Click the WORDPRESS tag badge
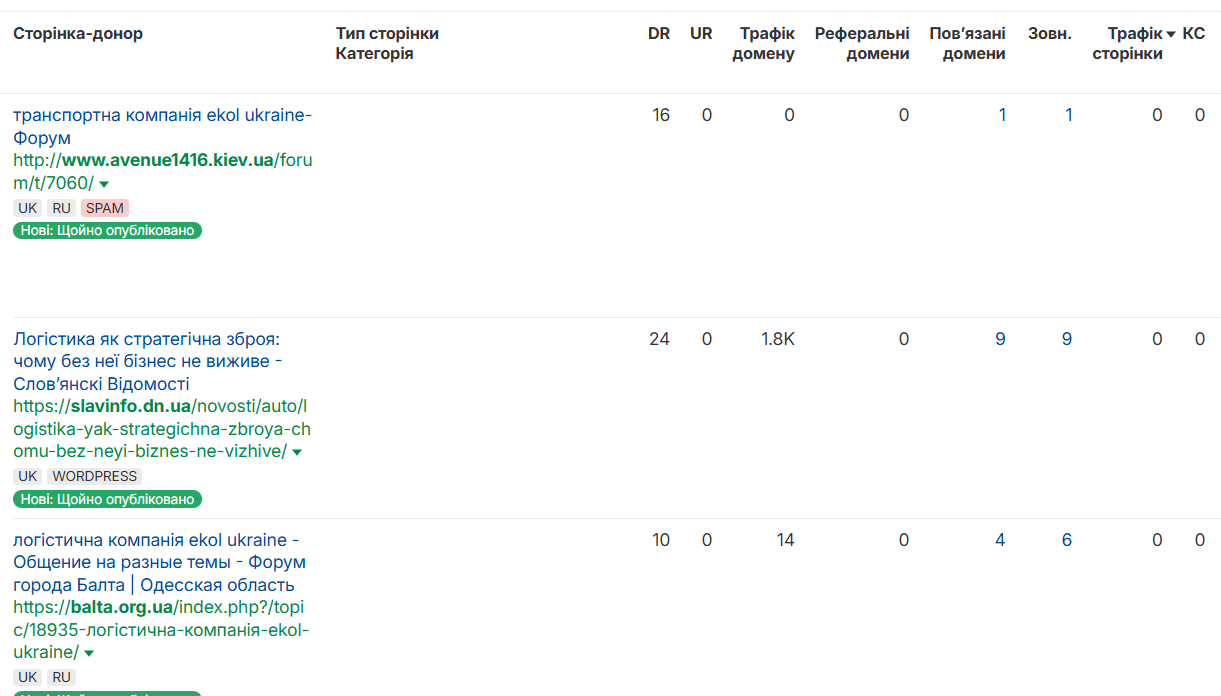This screenshot has height=696, width=1221. click(94, 476)
